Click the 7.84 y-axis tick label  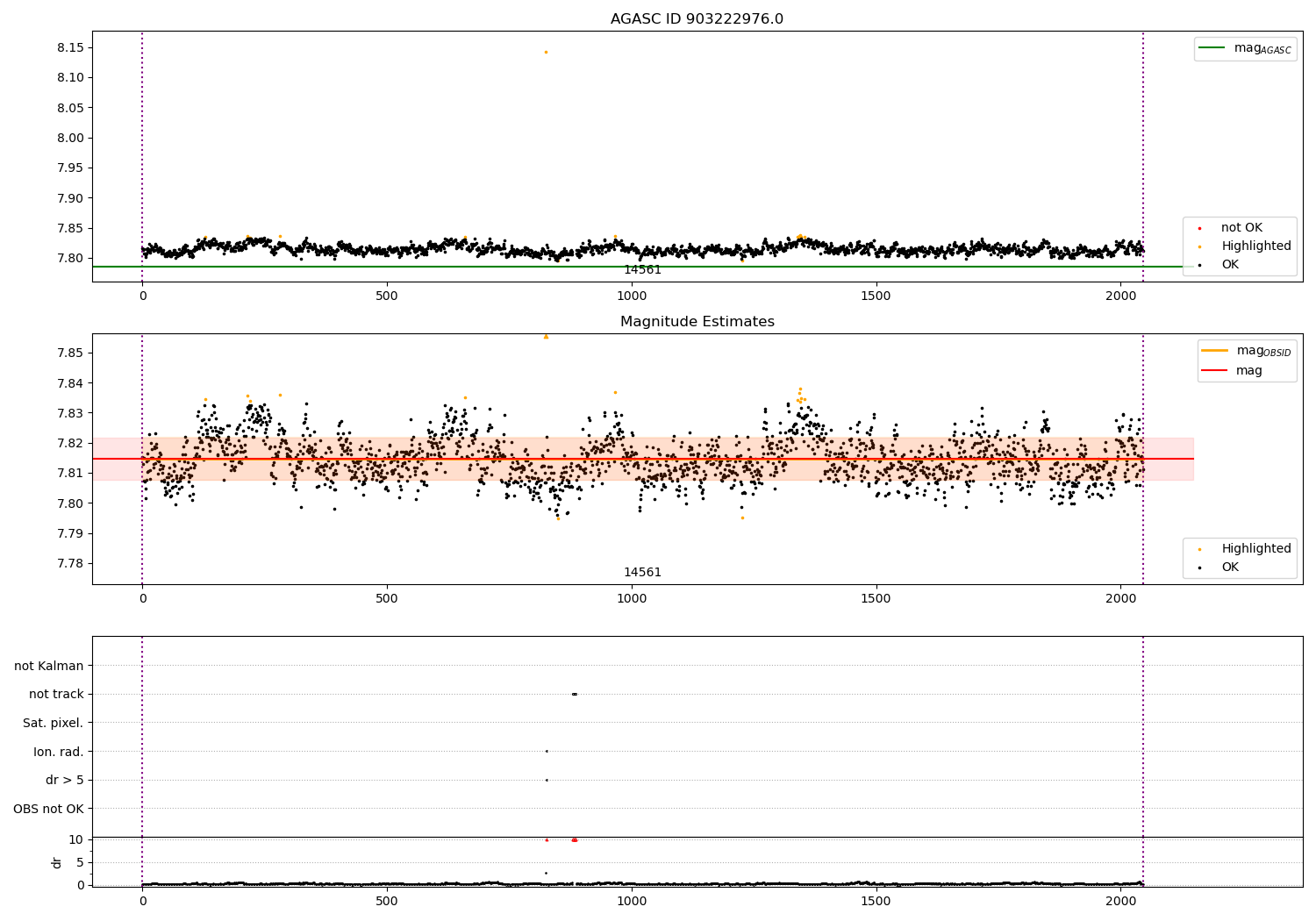click(69, 383)
